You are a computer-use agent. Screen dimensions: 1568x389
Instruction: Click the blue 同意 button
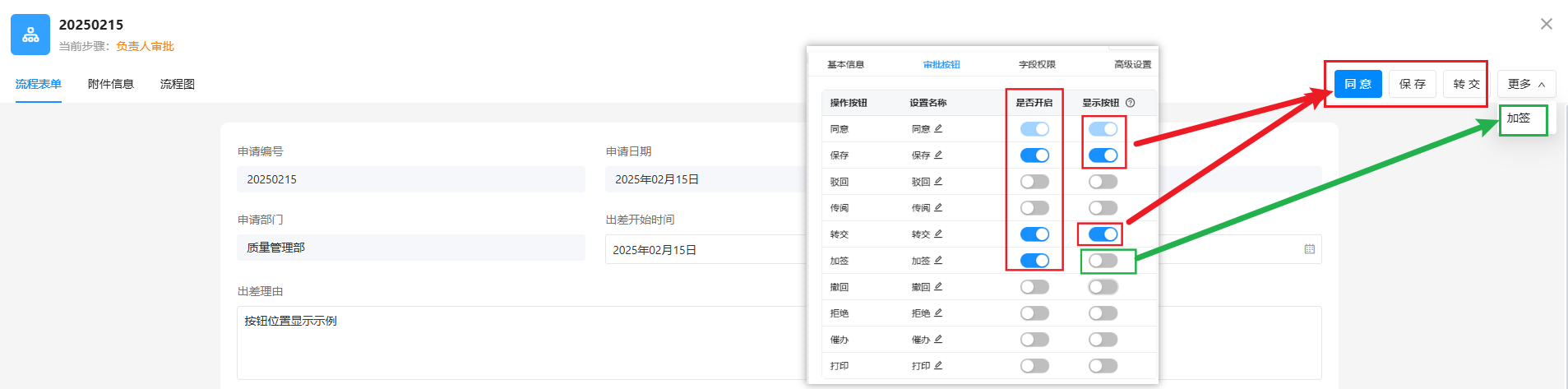point(1358,84)
